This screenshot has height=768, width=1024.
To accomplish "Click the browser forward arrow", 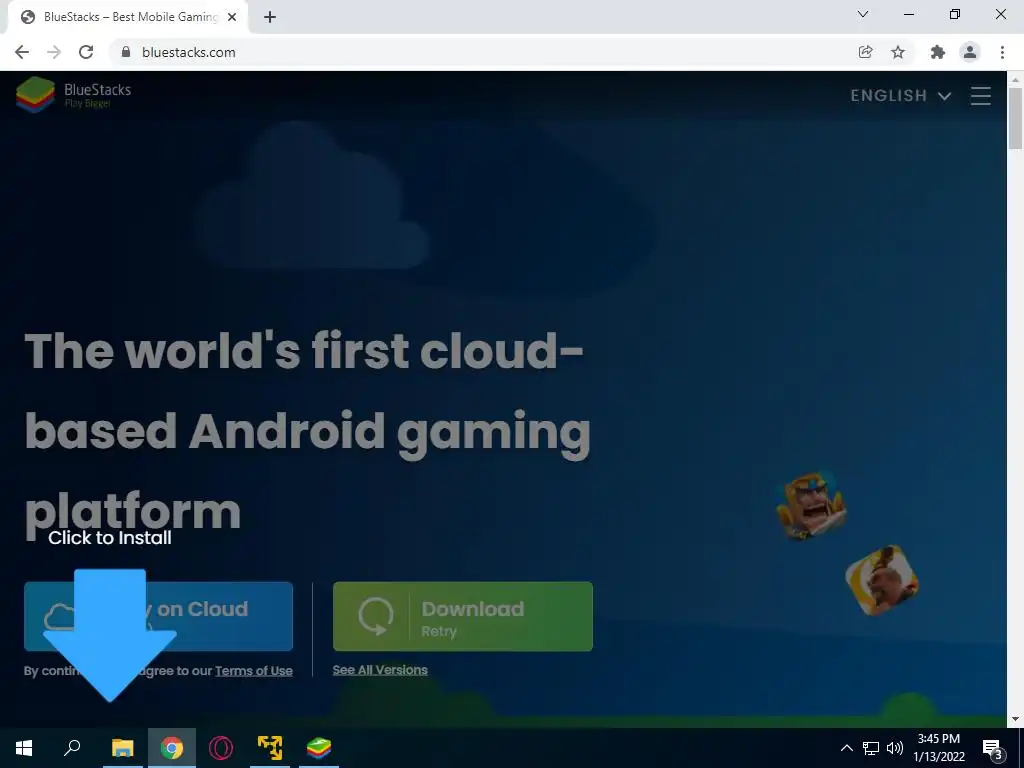I will coord(54,52).
